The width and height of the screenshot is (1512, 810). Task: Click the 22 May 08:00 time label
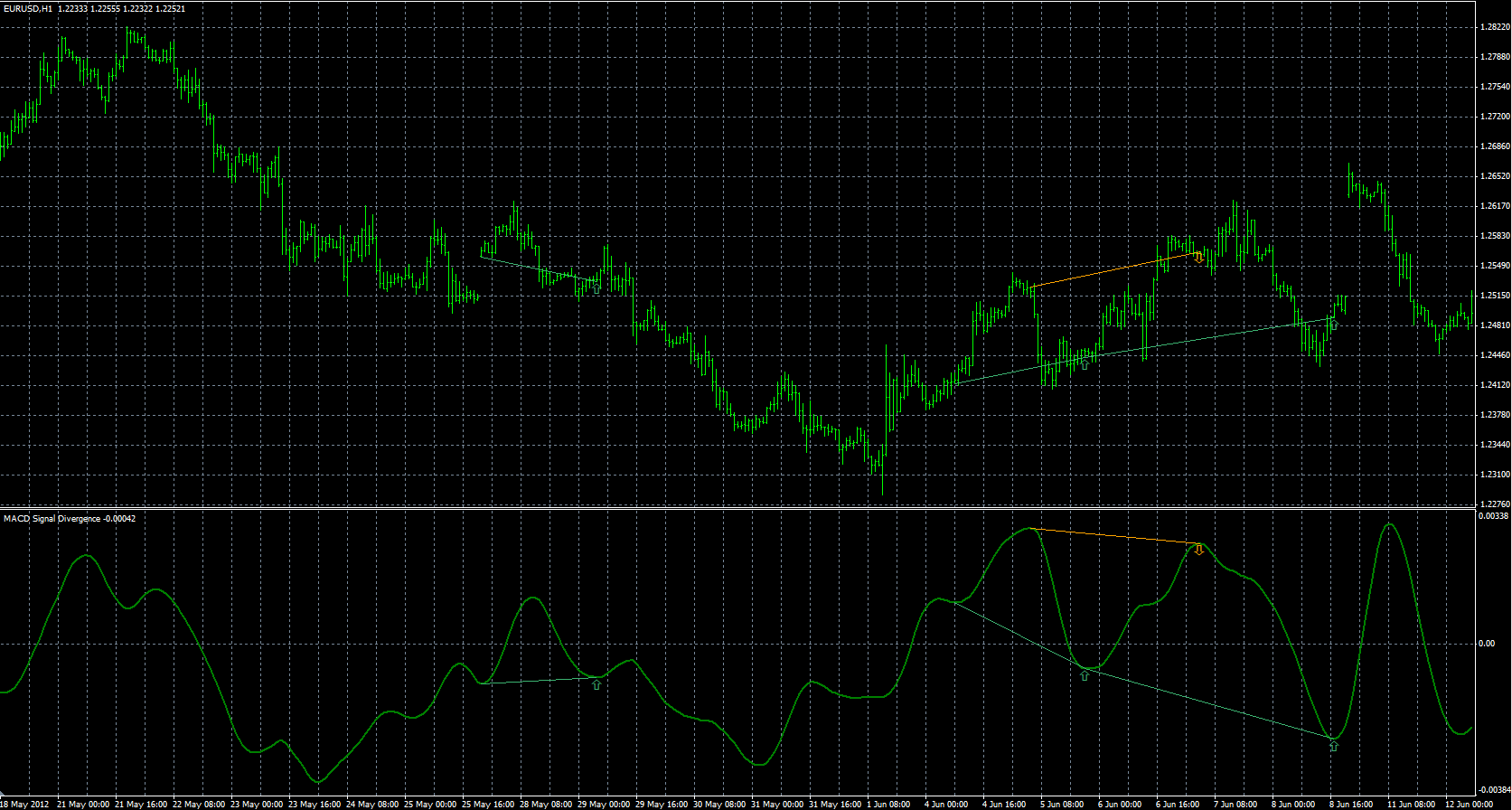(199, 804)
